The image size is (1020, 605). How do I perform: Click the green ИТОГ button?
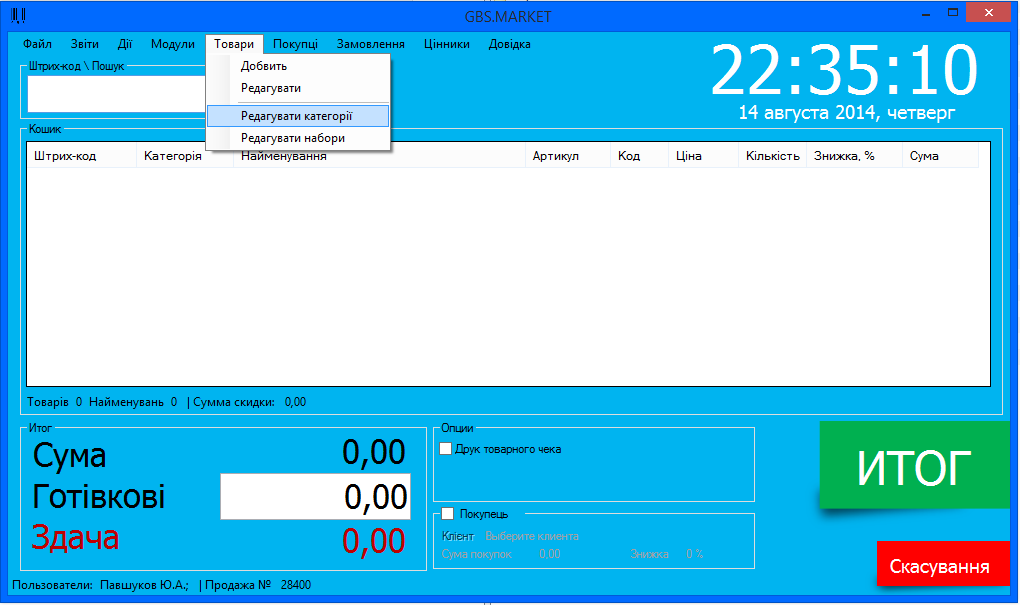click(x=914, y=465)
